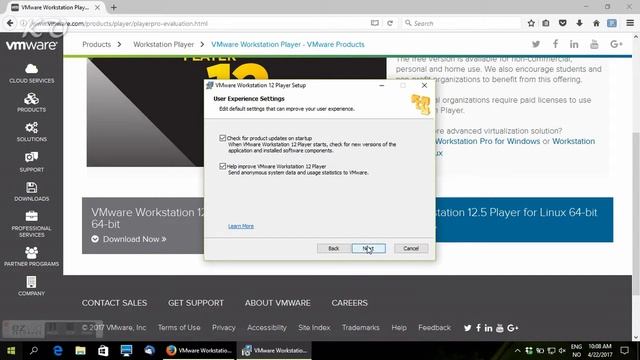Show hidden system tray icons

[517, 351]
